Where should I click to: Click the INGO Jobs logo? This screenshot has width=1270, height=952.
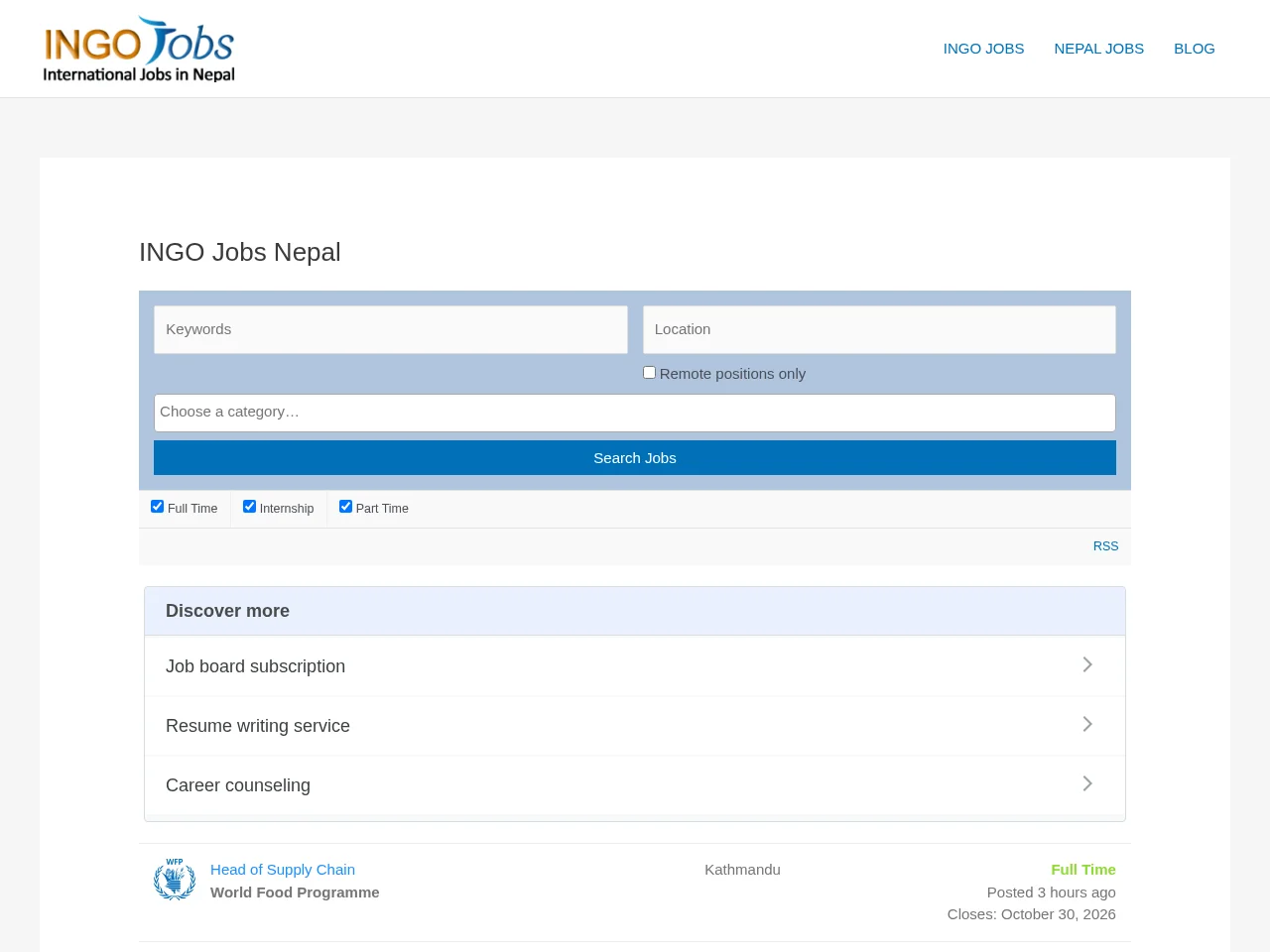coord(139,49)
